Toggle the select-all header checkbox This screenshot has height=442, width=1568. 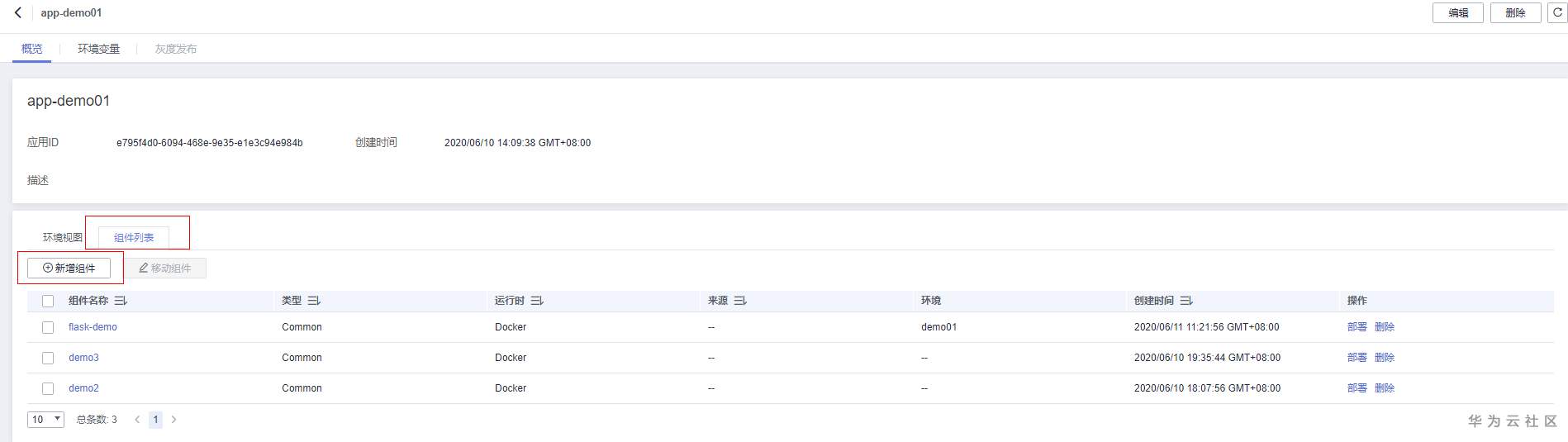48,302
